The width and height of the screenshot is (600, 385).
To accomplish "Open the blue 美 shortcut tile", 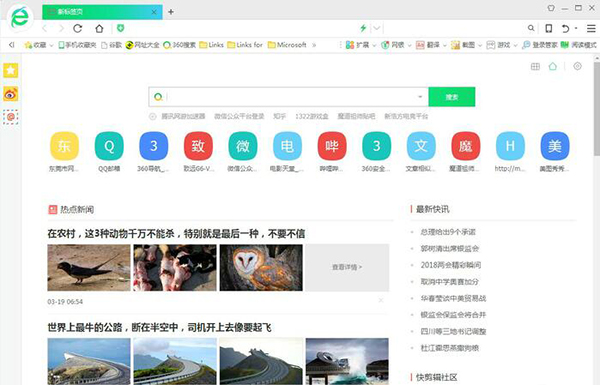I will point(555,146).
